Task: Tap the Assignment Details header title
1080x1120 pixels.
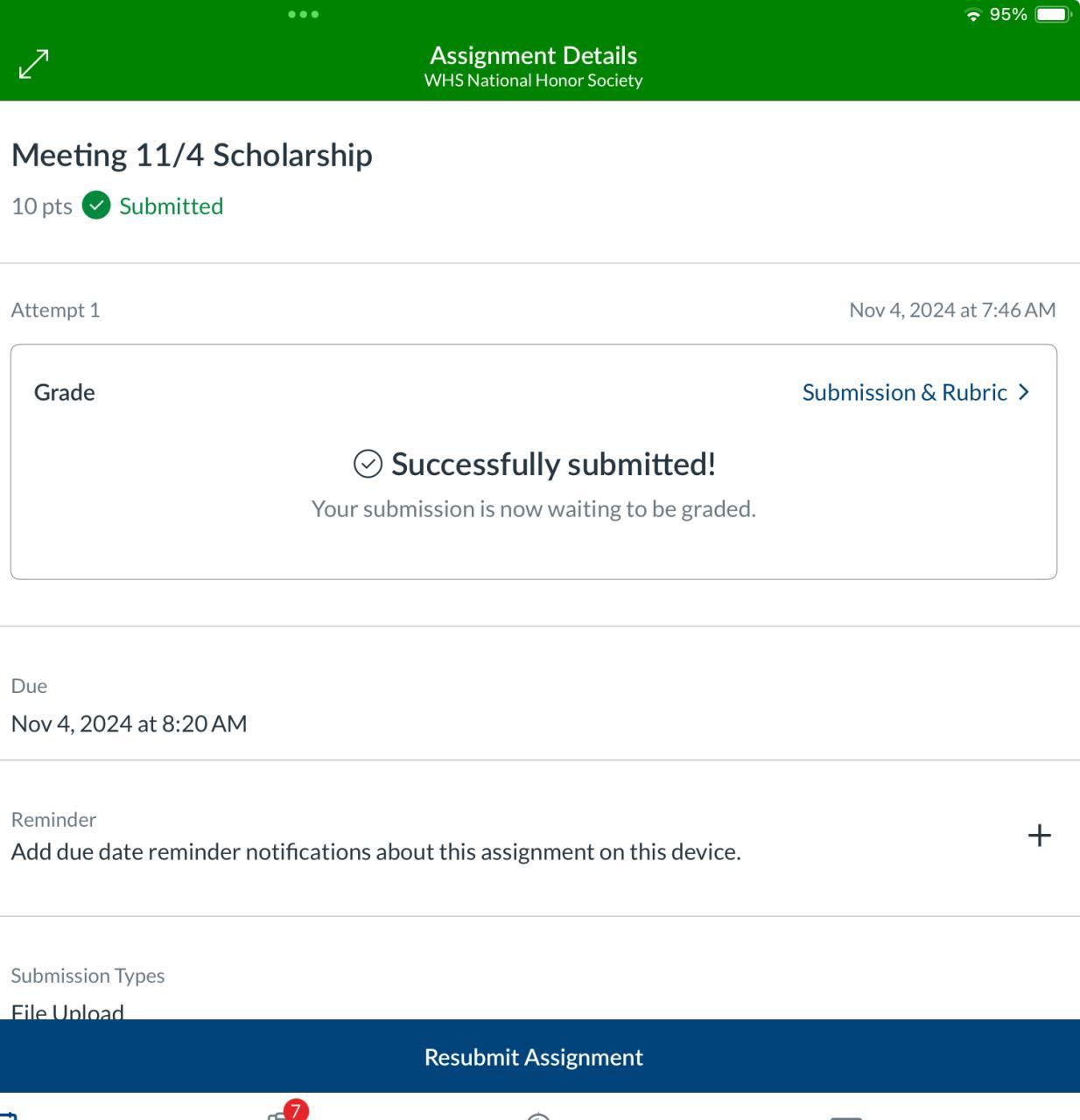Action: pyautogui.click(x=533, y=55)
